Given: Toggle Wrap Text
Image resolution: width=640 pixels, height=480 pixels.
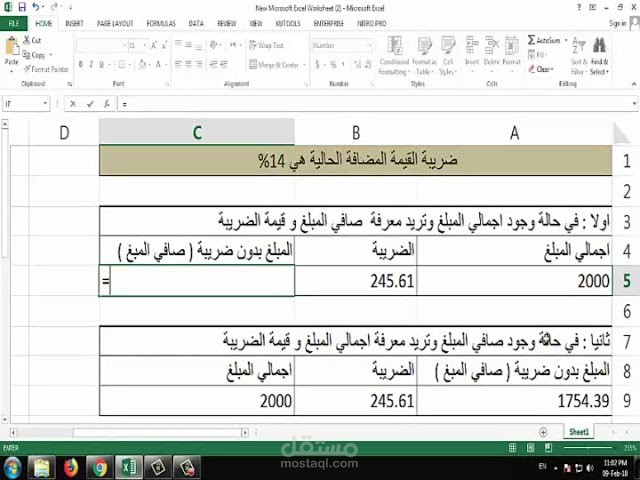Looking at the screenshot, I should tap(266, 45).
